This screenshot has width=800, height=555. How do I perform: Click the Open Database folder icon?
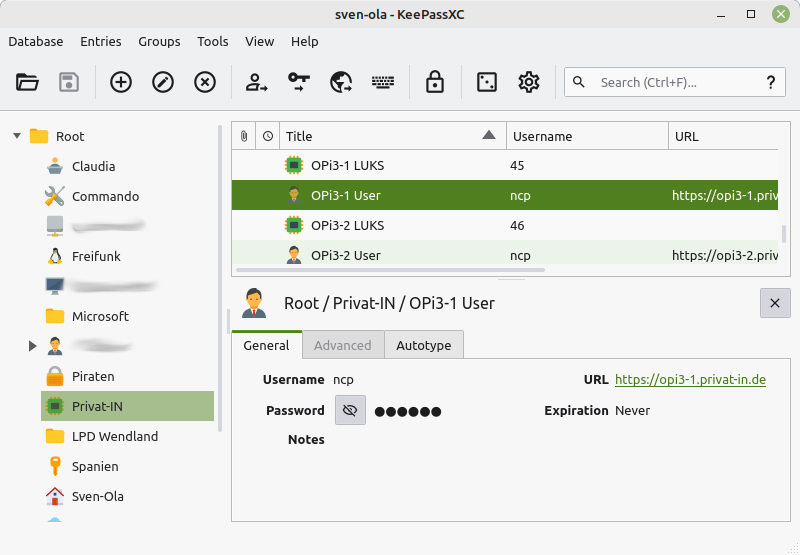27,82
